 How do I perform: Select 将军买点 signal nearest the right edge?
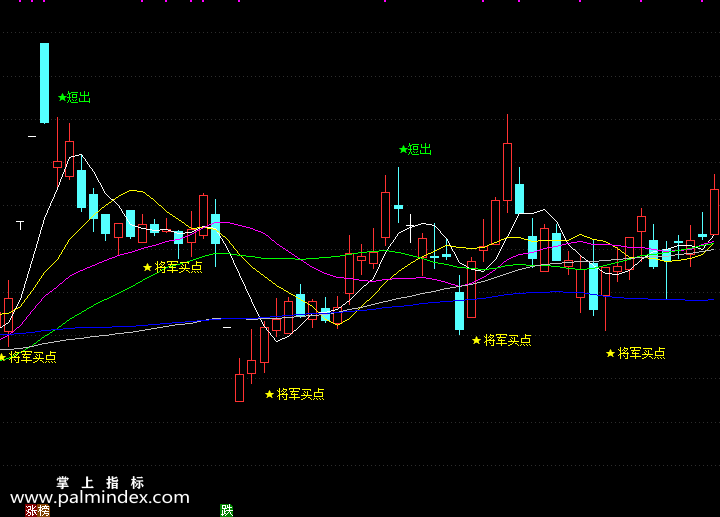point(636,353)
